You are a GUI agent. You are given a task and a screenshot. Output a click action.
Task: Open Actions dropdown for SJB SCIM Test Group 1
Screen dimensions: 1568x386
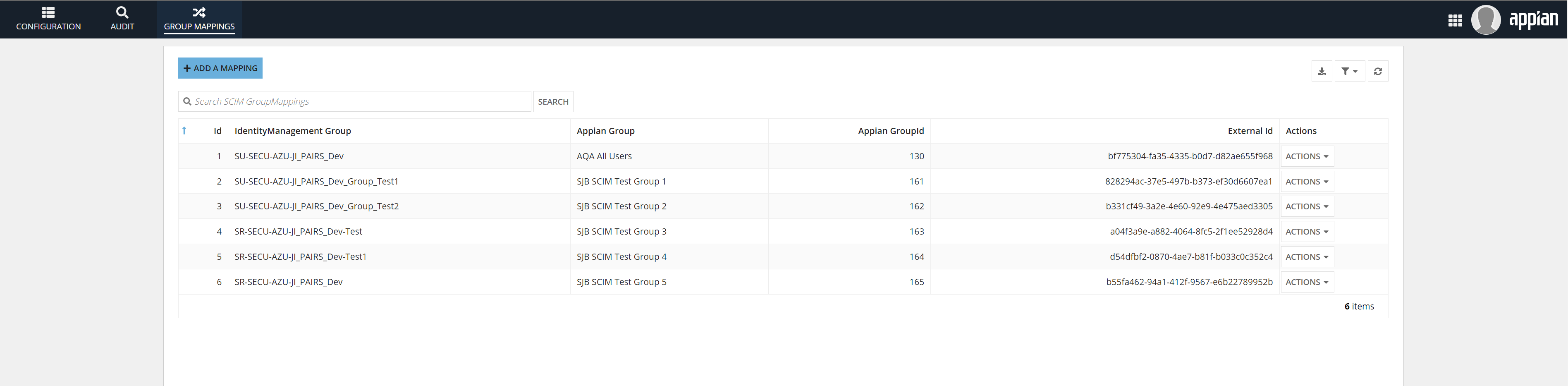[x=1307, y=182]
